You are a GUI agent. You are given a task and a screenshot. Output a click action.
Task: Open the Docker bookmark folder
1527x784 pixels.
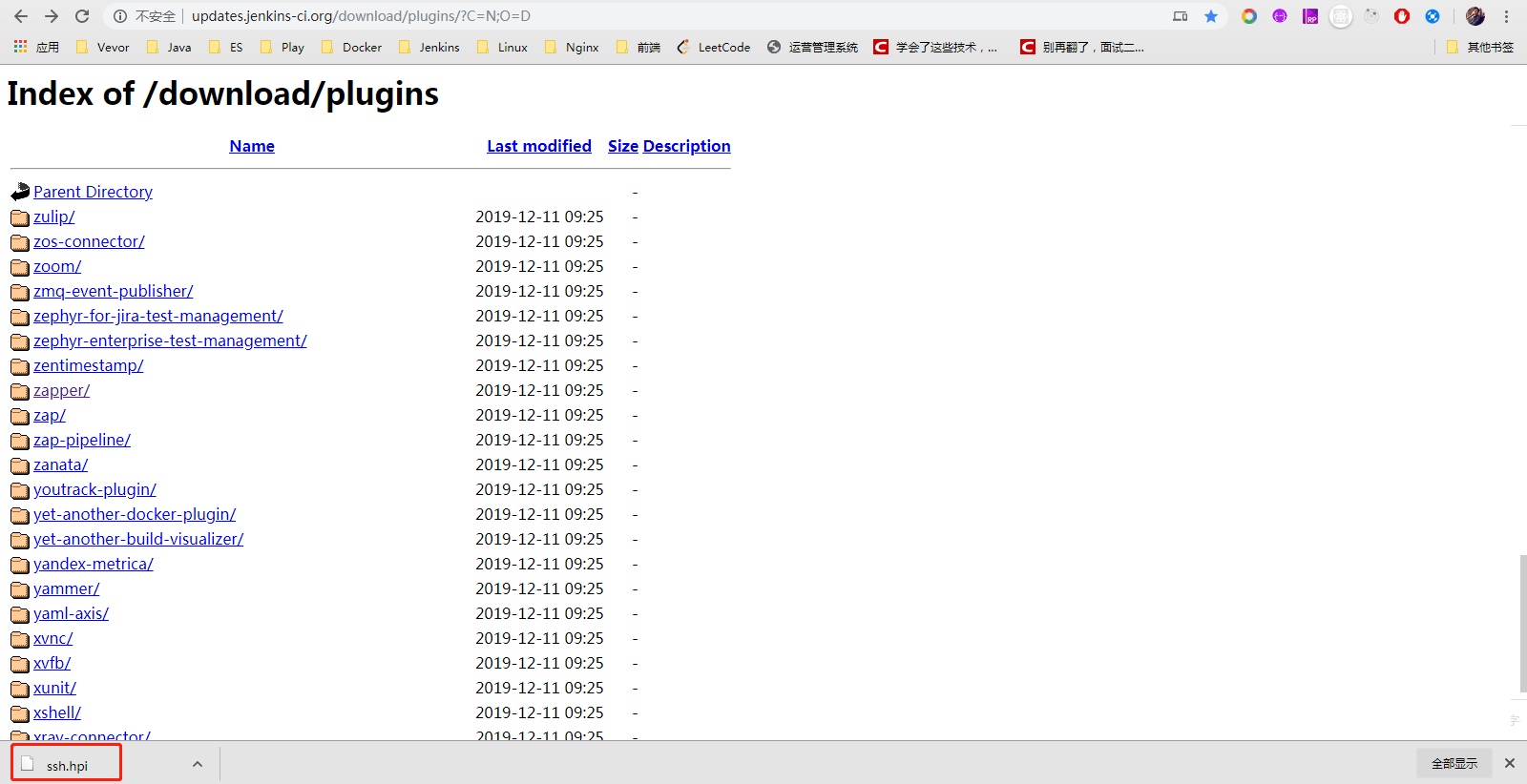coord(351,47)
